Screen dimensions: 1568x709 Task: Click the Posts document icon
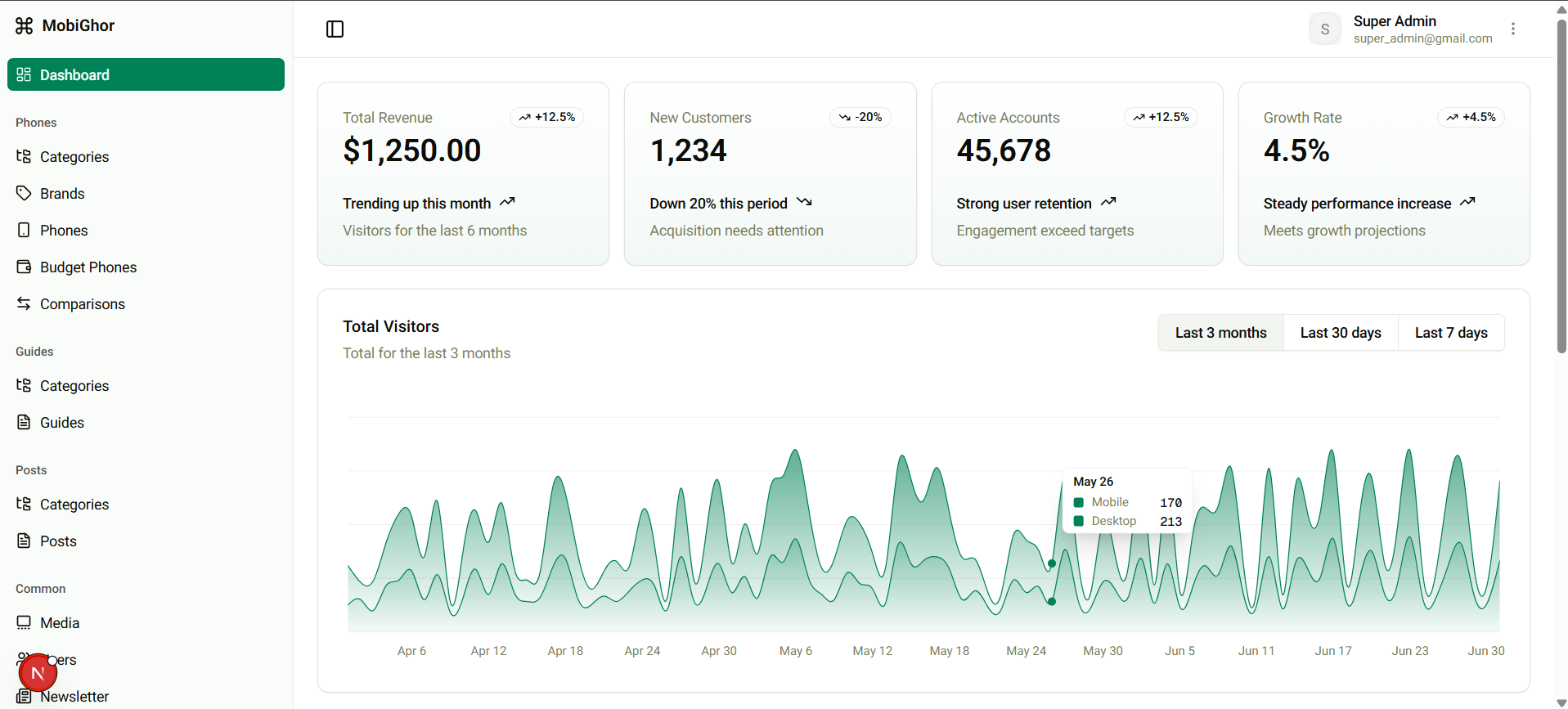(x=24, y=541)
